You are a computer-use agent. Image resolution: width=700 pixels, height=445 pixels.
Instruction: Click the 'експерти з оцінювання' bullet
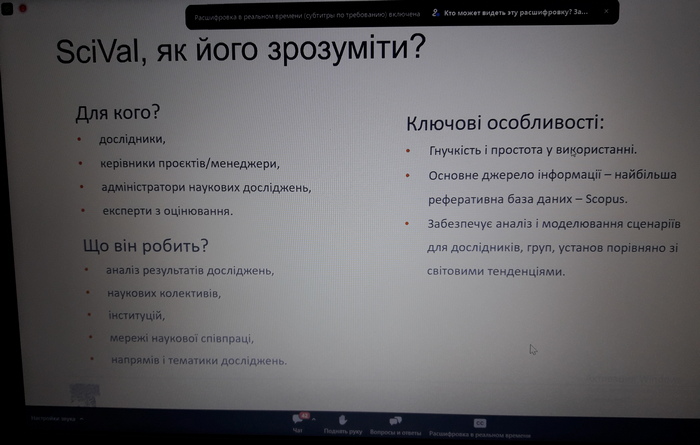pyautogui.click(x=167, y=211)
